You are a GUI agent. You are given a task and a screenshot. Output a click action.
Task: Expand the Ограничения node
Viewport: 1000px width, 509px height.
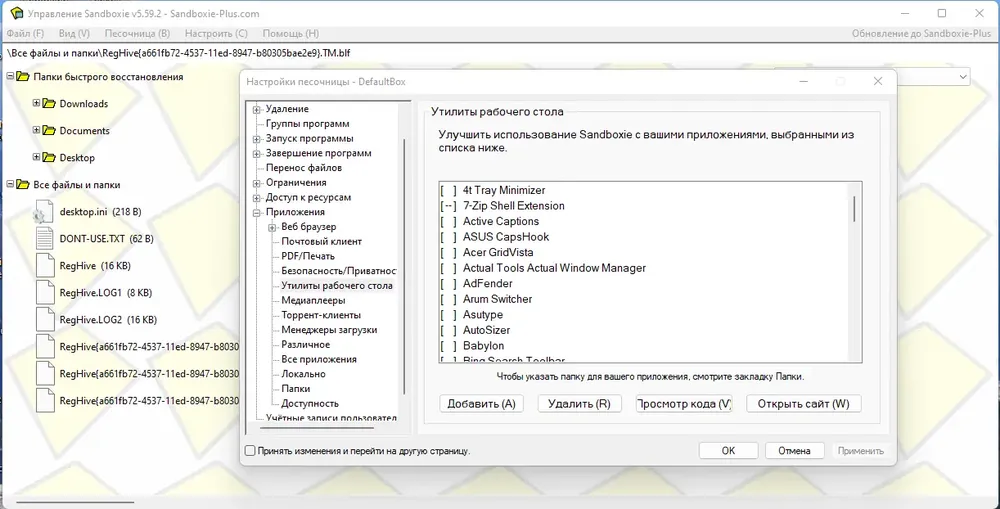(x=257, y=183)
